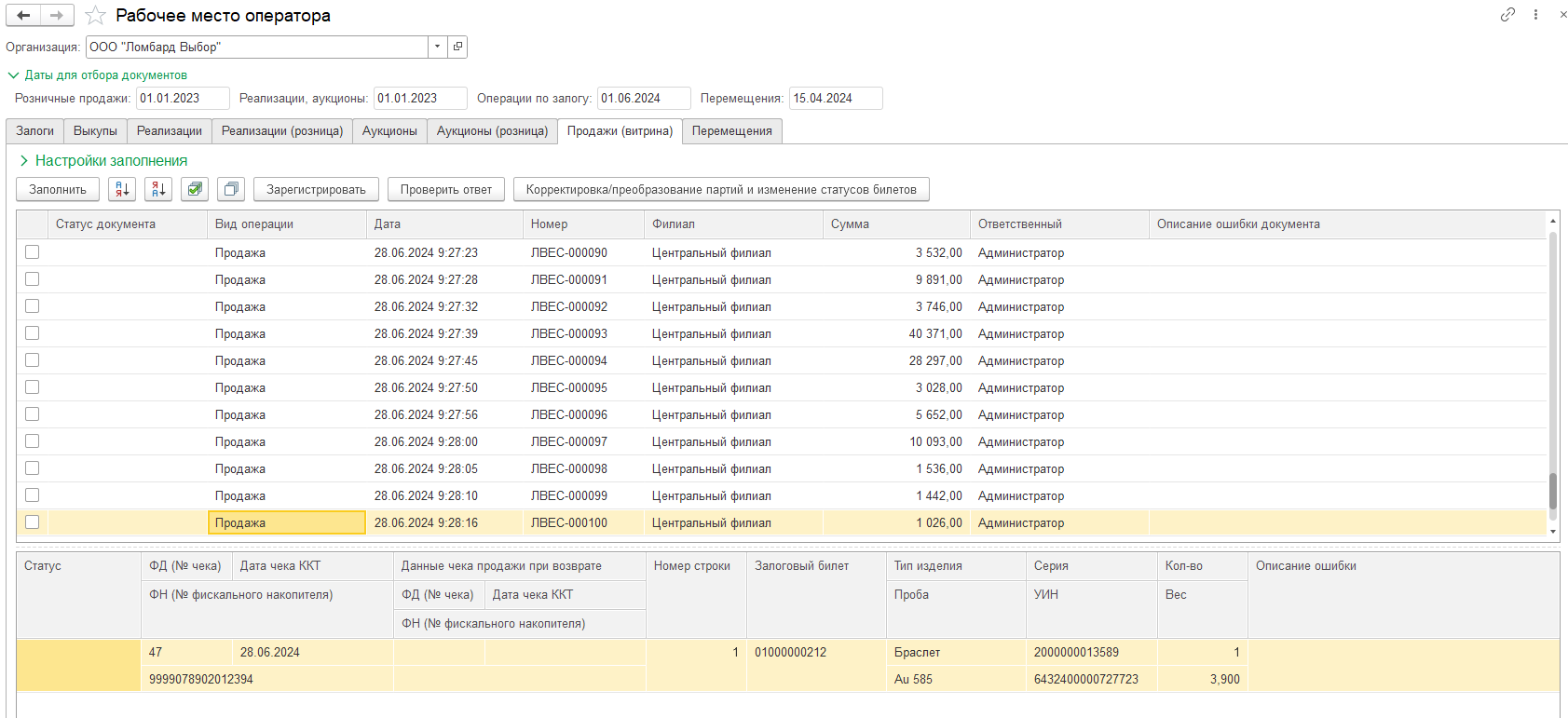
Task: Close the form with the X button
Action: pos(1562,14)
